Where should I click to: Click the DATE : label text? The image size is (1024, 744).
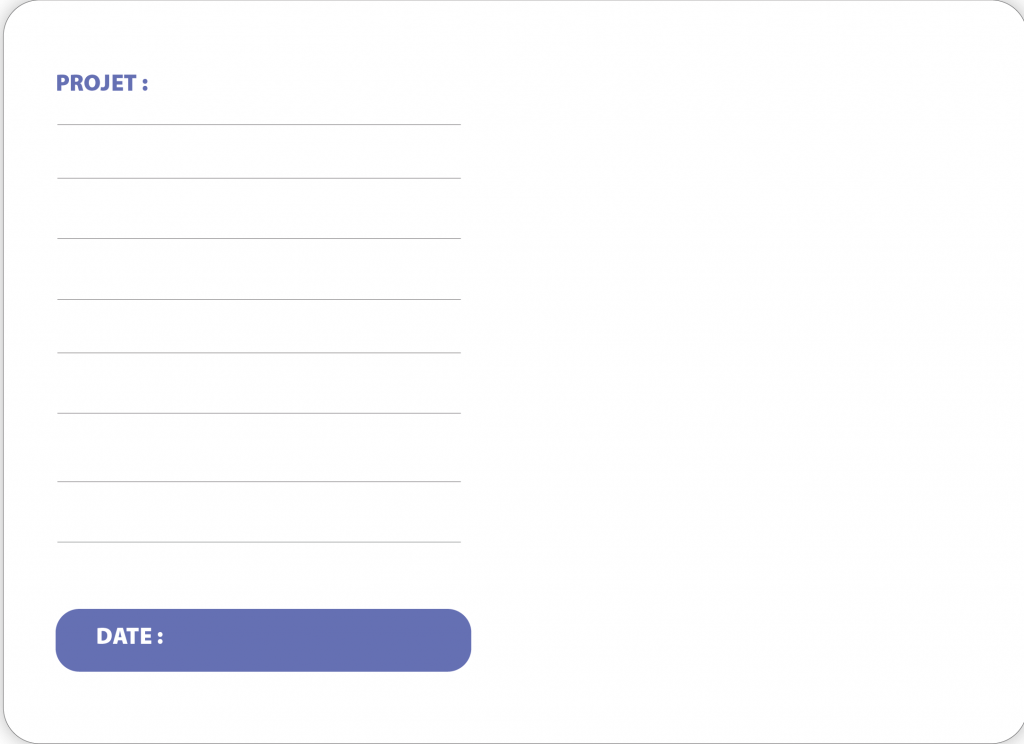coord(129,637)
